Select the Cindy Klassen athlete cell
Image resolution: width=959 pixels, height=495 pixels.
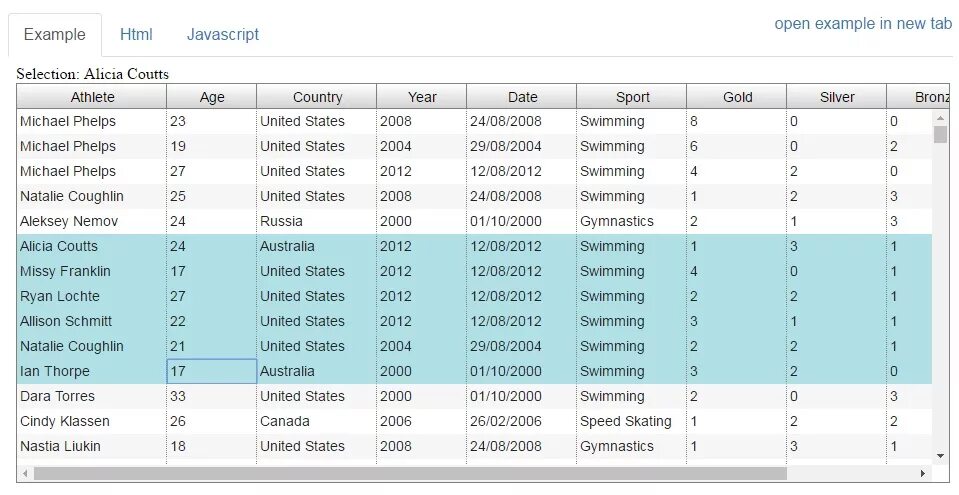coord(92,422)
